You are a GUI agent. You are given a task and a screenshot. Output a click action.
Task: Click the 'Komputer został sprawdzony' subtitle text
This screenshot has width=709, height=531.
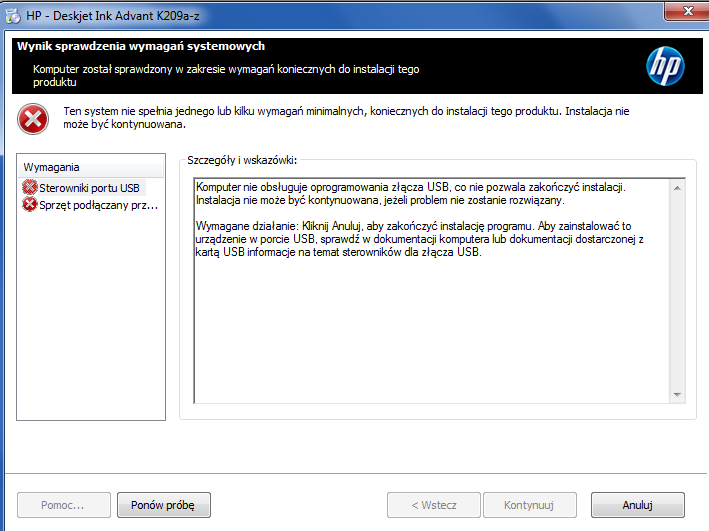226,76
